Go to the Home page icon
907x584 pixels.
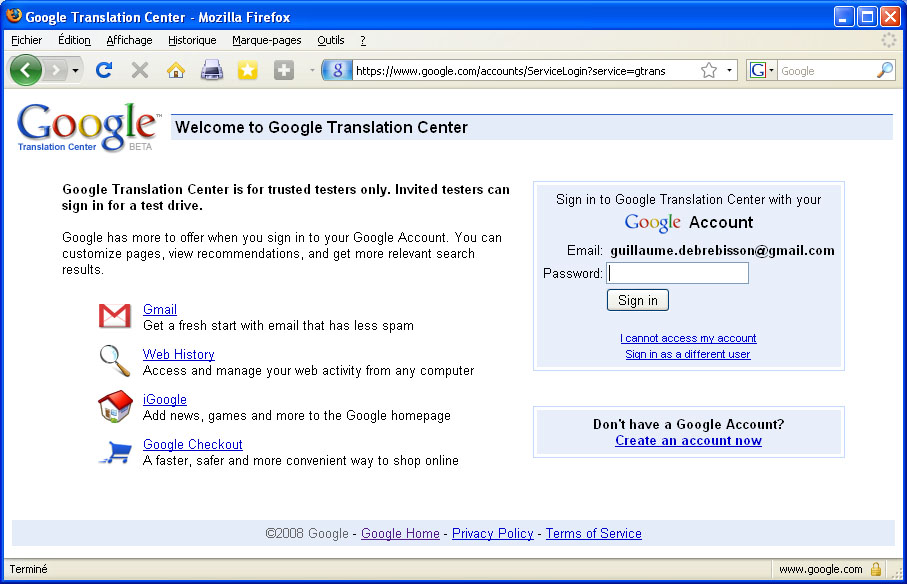pos(176,71)
